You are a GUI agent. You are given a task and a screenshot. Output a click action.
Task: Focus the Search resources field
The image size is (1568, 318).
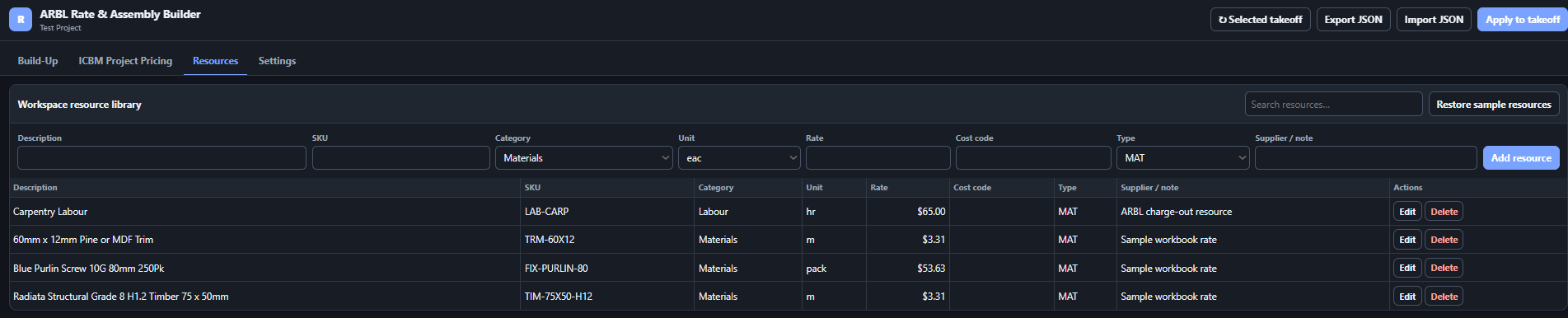[1333, 105]
